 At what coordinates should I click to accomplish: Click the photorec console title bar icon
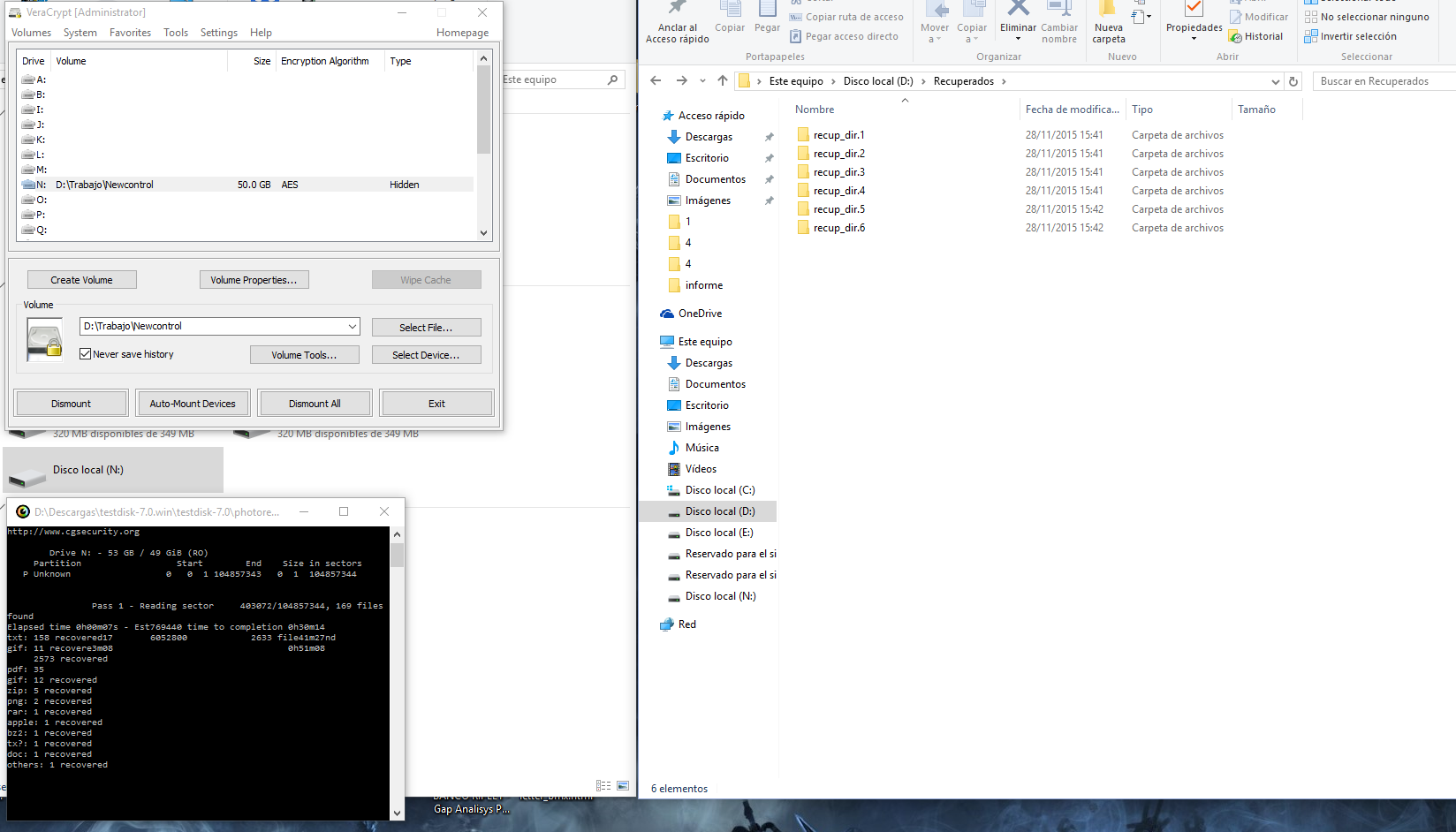click(23, 511)
